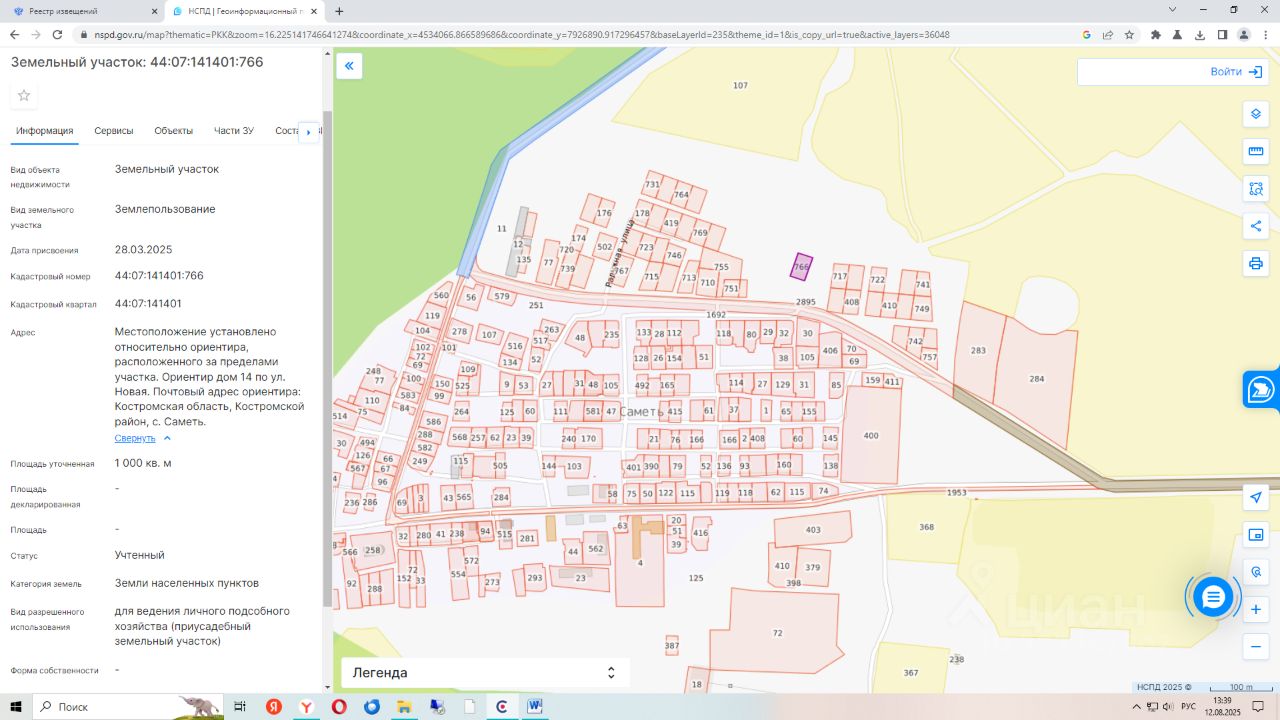Open the Chrome Labs flask icon
Viewport: 1280px width, 720px height.
(x=1178, y=34)
